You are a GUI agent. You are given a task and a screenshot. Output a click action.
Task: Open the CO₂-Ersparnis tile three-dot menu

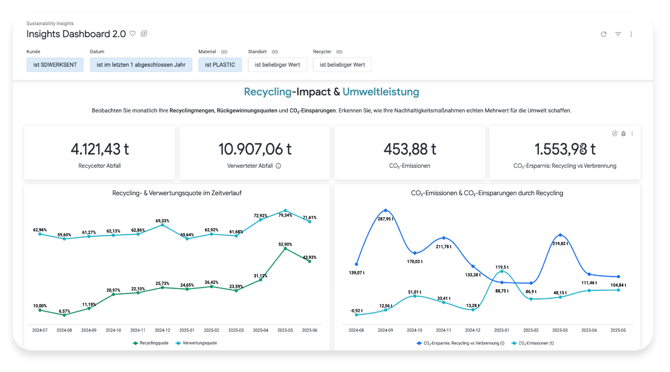point(632,134)
